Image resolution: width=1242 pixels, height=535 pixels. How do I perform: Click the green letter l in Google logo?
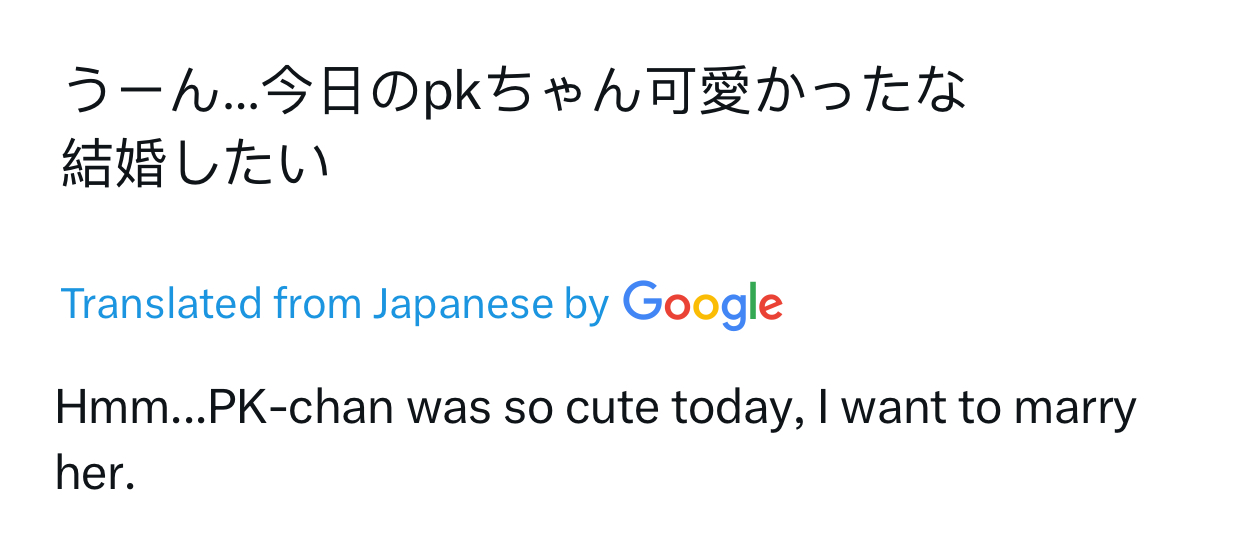pyautogui.click(x=752, y=301)
